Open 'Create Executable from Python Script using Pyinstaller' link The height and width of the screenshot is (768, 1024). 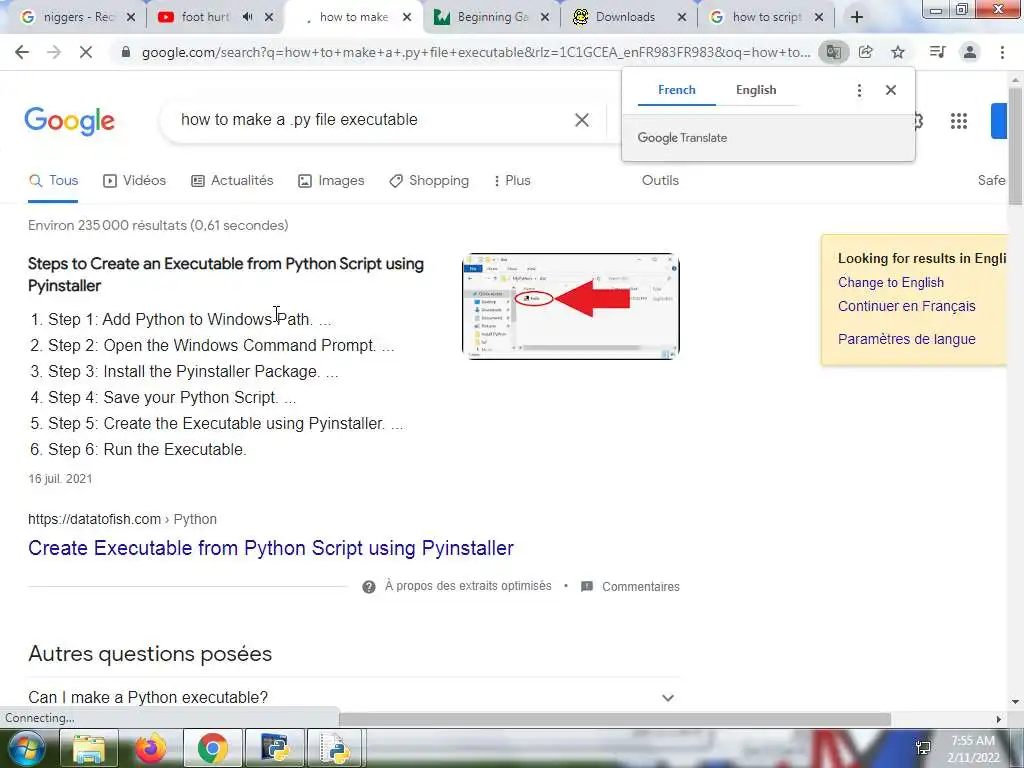click(271, 548)
